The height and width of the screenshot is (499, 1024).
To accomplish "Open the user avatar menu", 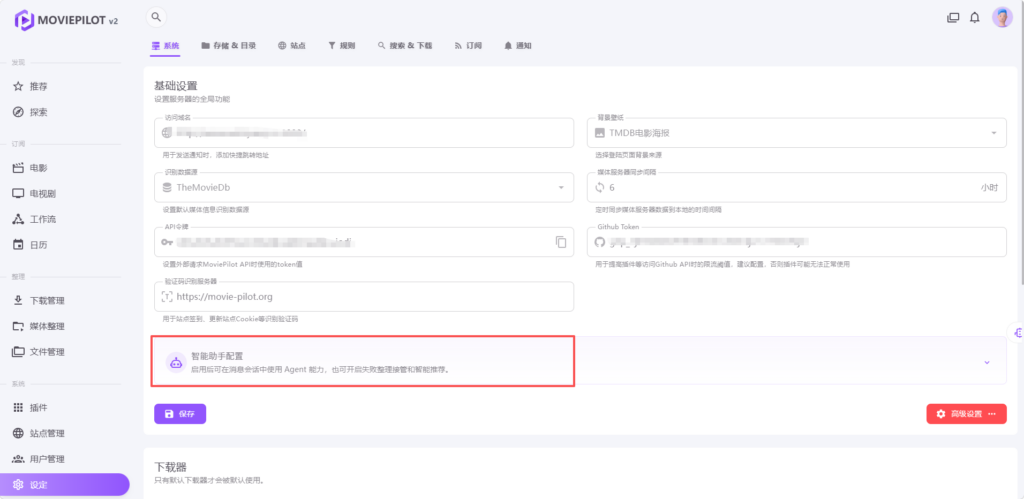I will [1002, 18].
